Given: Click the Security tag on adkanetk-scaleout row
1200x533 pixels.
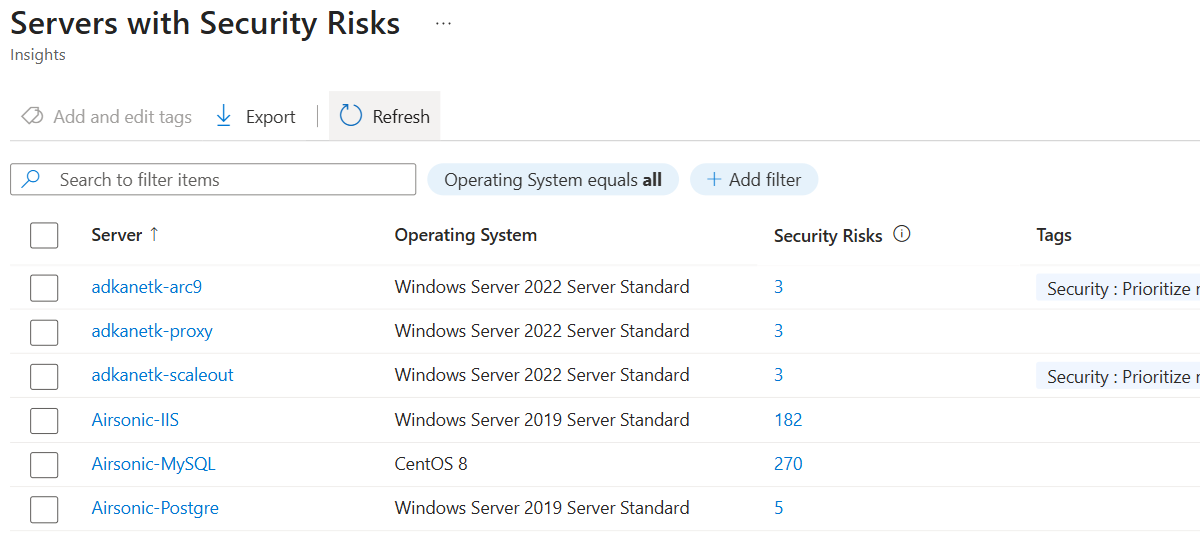Looking at the screenshot, I should [x=1118, y=377].
